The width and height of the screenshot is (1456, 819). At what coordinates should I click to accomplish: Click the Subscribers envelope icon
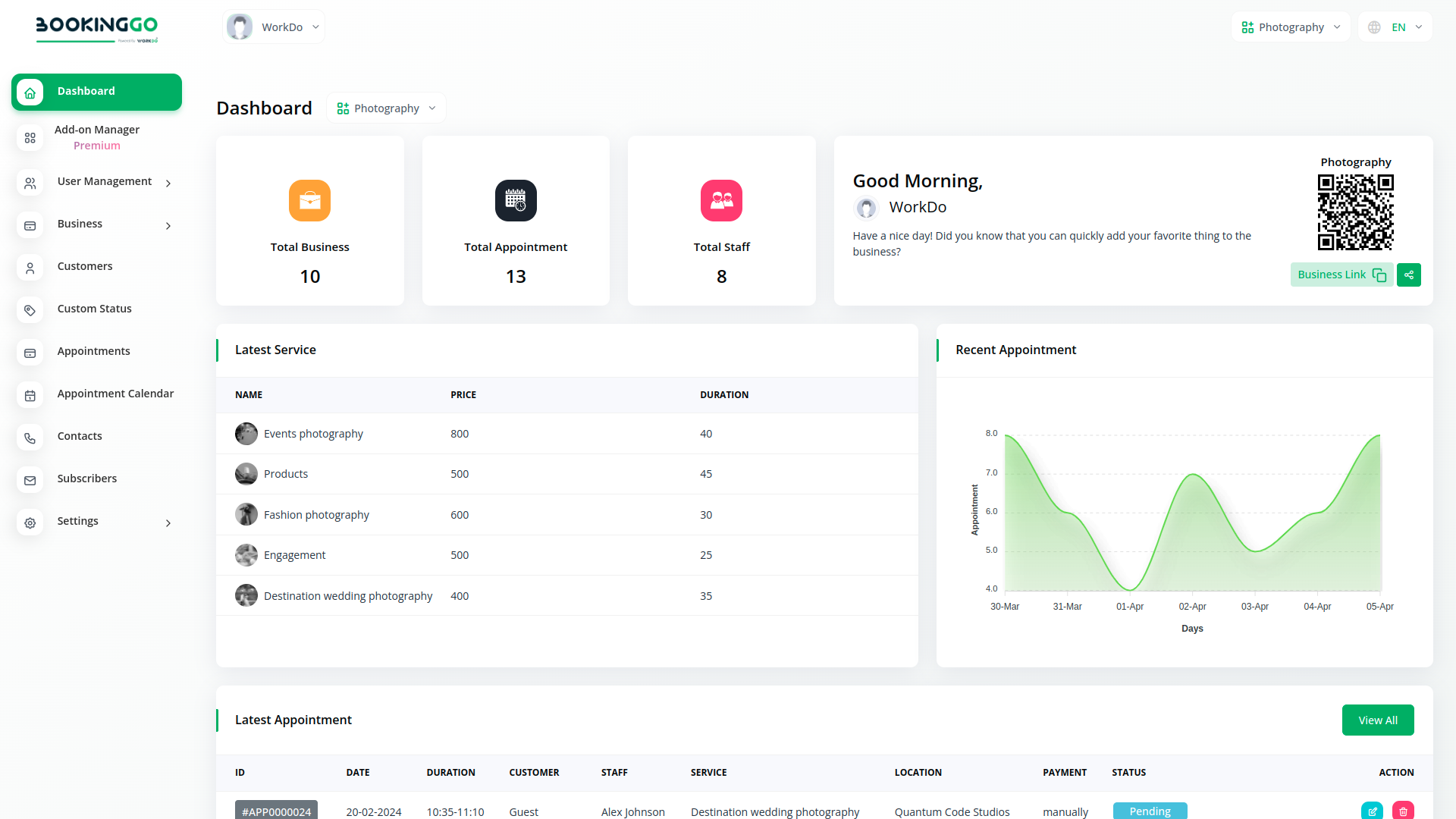pyautogui.click(x=30, y=480)
